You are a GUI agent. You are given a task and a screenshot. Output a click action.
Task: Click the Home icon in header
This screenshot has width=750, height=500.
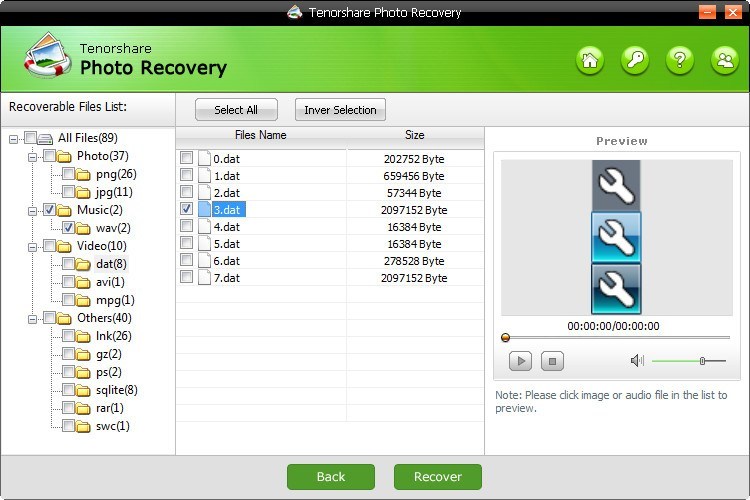coord(590,61)
